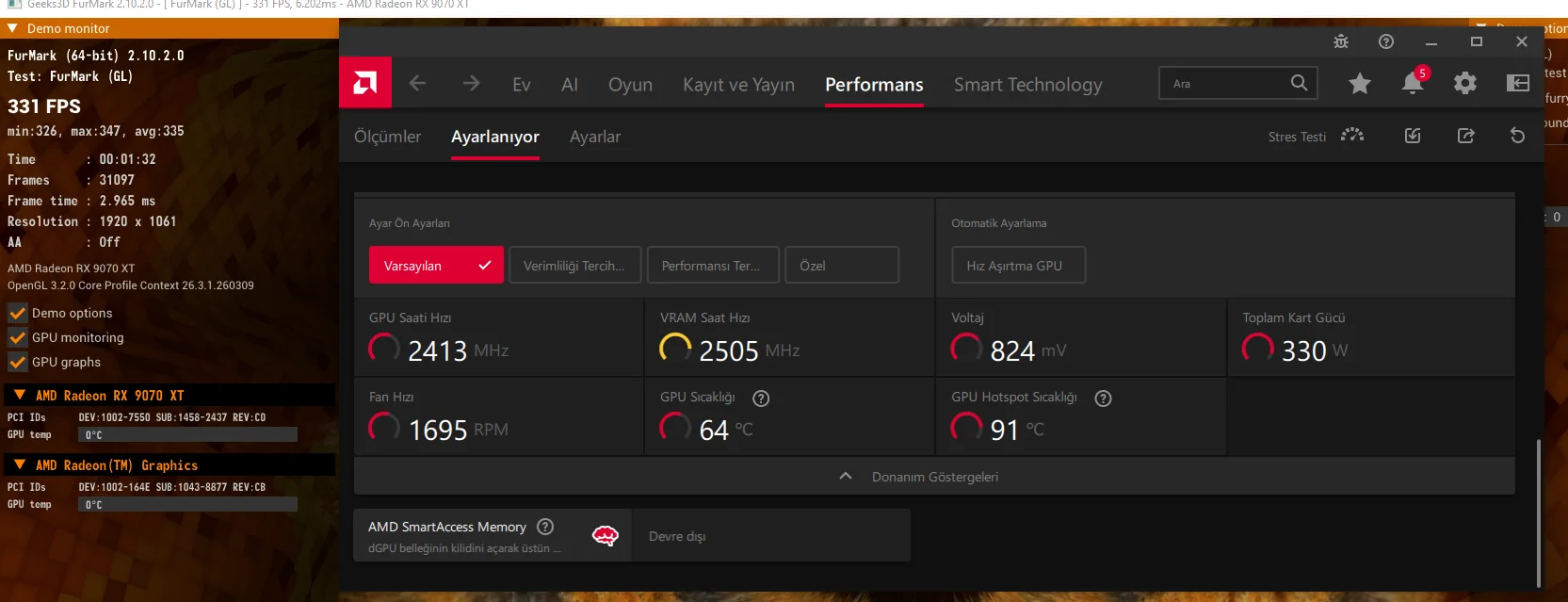Open the help question mark icon in title bar
1568x602 pixels.
click(x=1386, y=41)
